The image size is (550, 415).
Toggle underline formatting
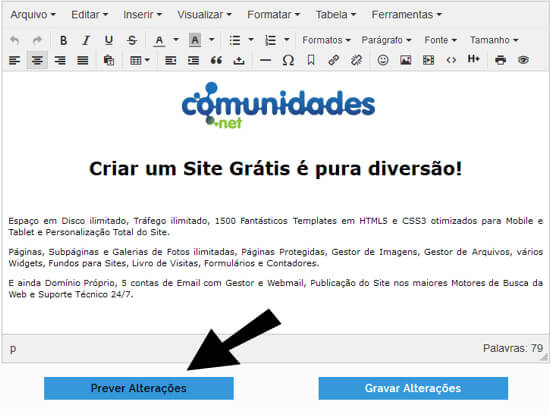click(109, 40)
